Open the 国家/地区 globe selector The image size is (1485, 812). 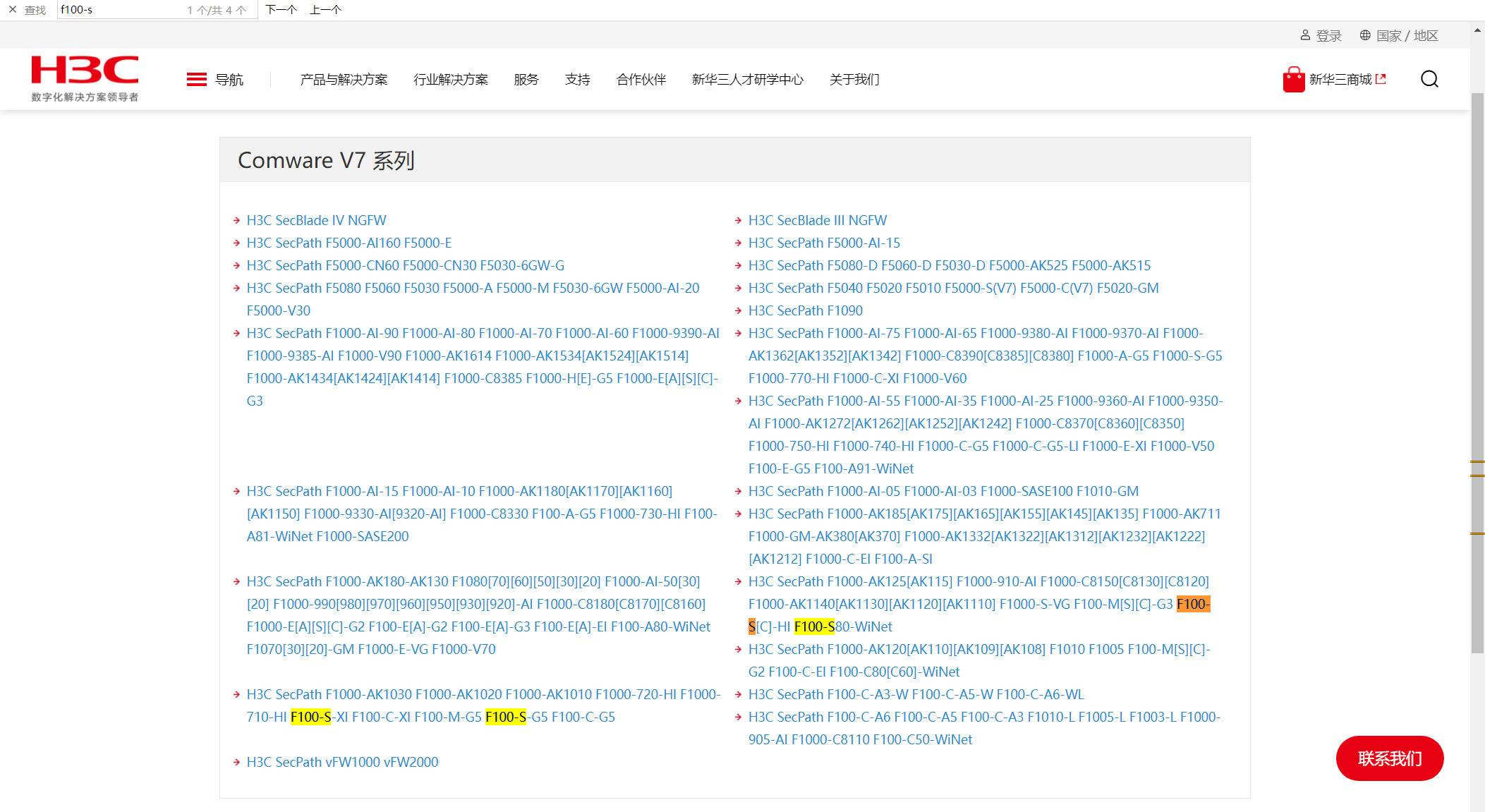coord(1365,35)
